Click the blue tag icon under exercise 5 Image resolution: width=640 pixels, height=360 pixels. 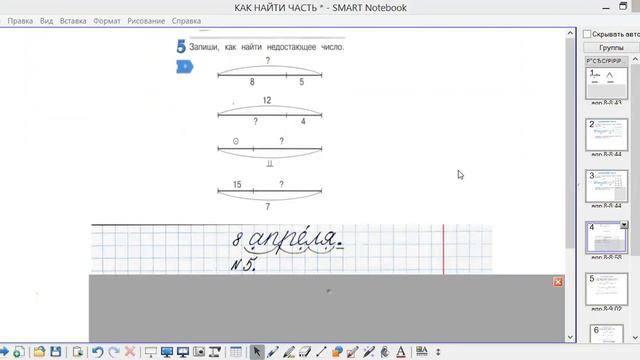click(184, 67)
